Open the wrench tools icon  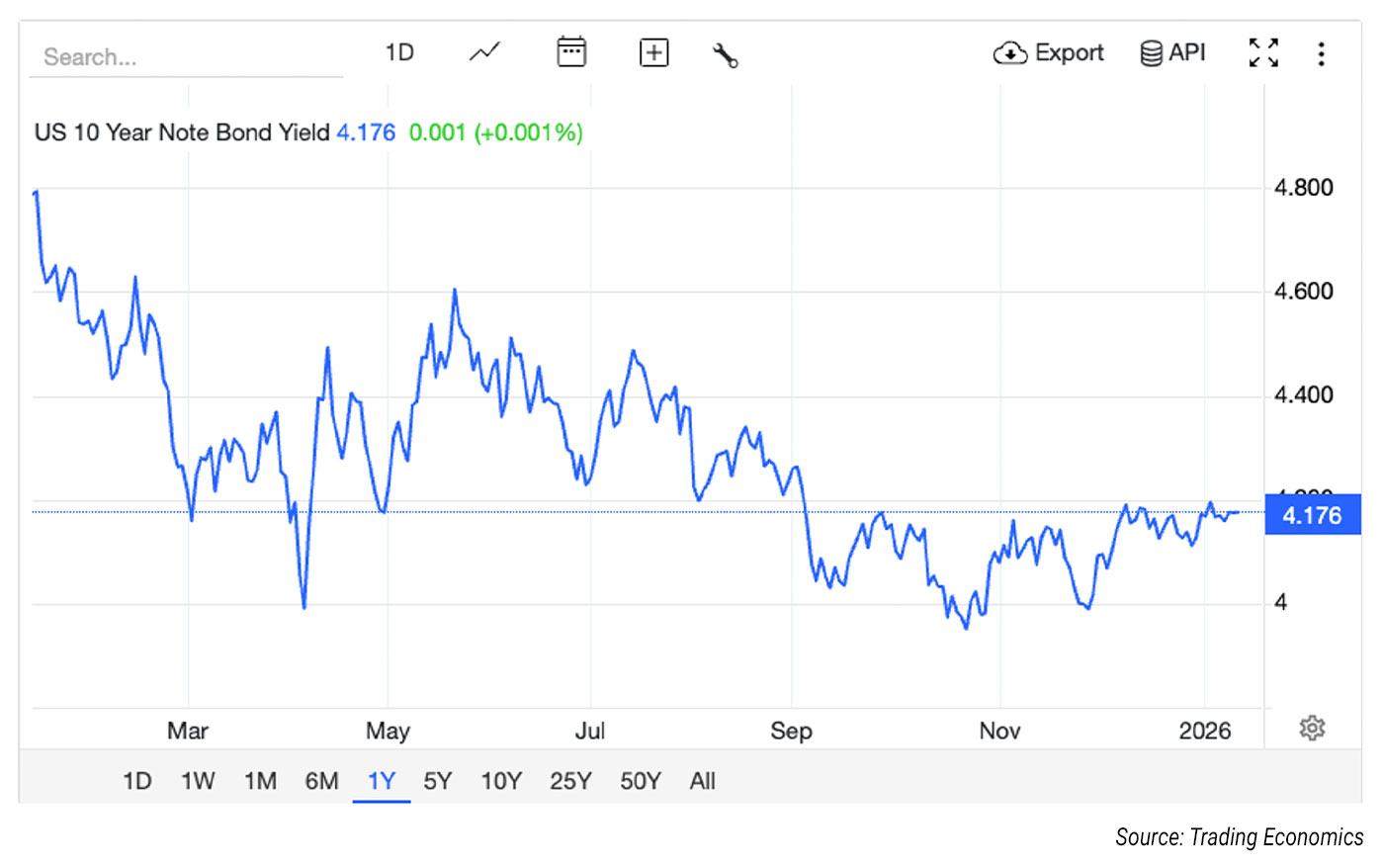coord(726,54)
